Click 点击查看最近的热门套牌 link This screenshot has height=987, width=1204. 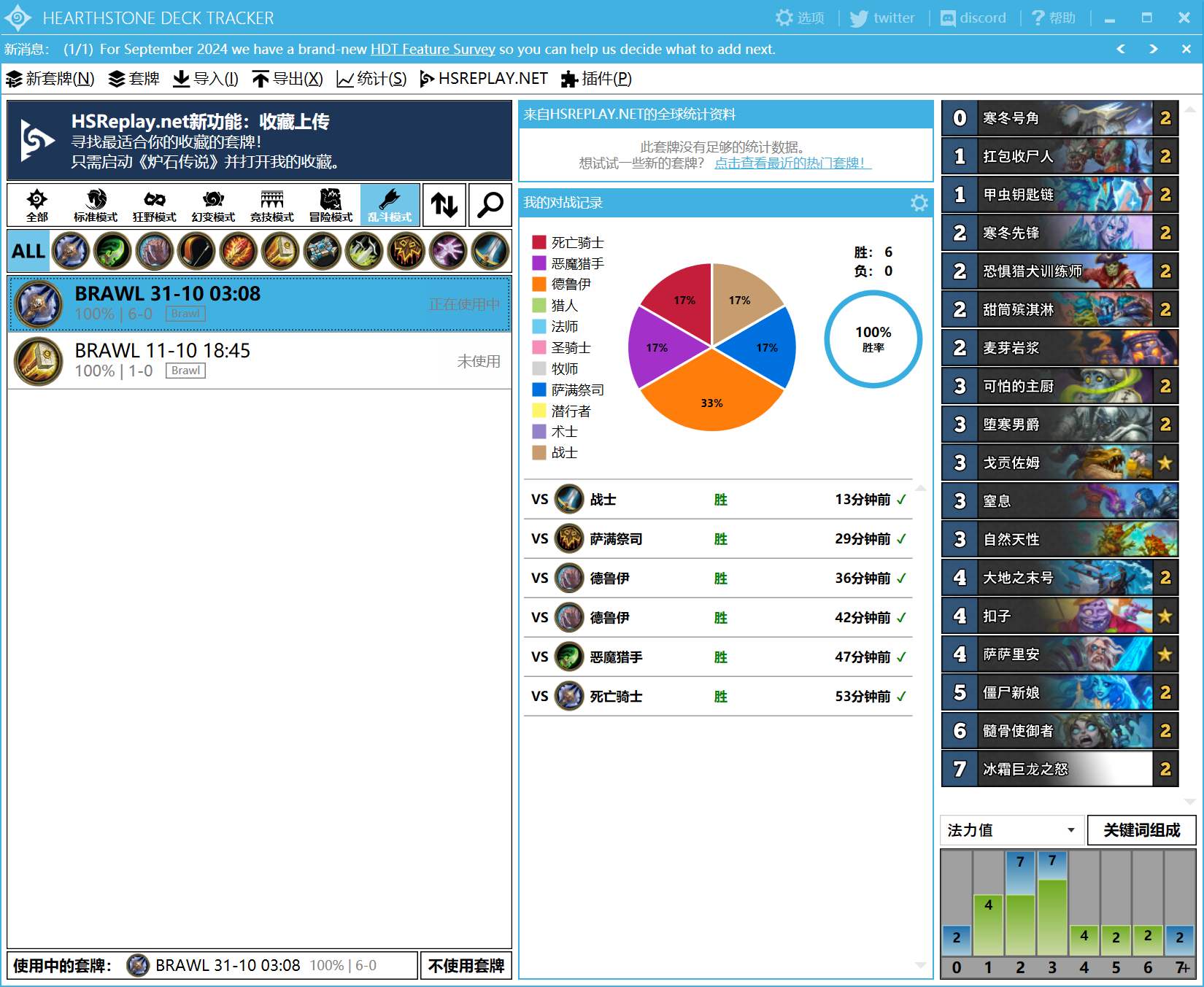(x=792, y=163)
